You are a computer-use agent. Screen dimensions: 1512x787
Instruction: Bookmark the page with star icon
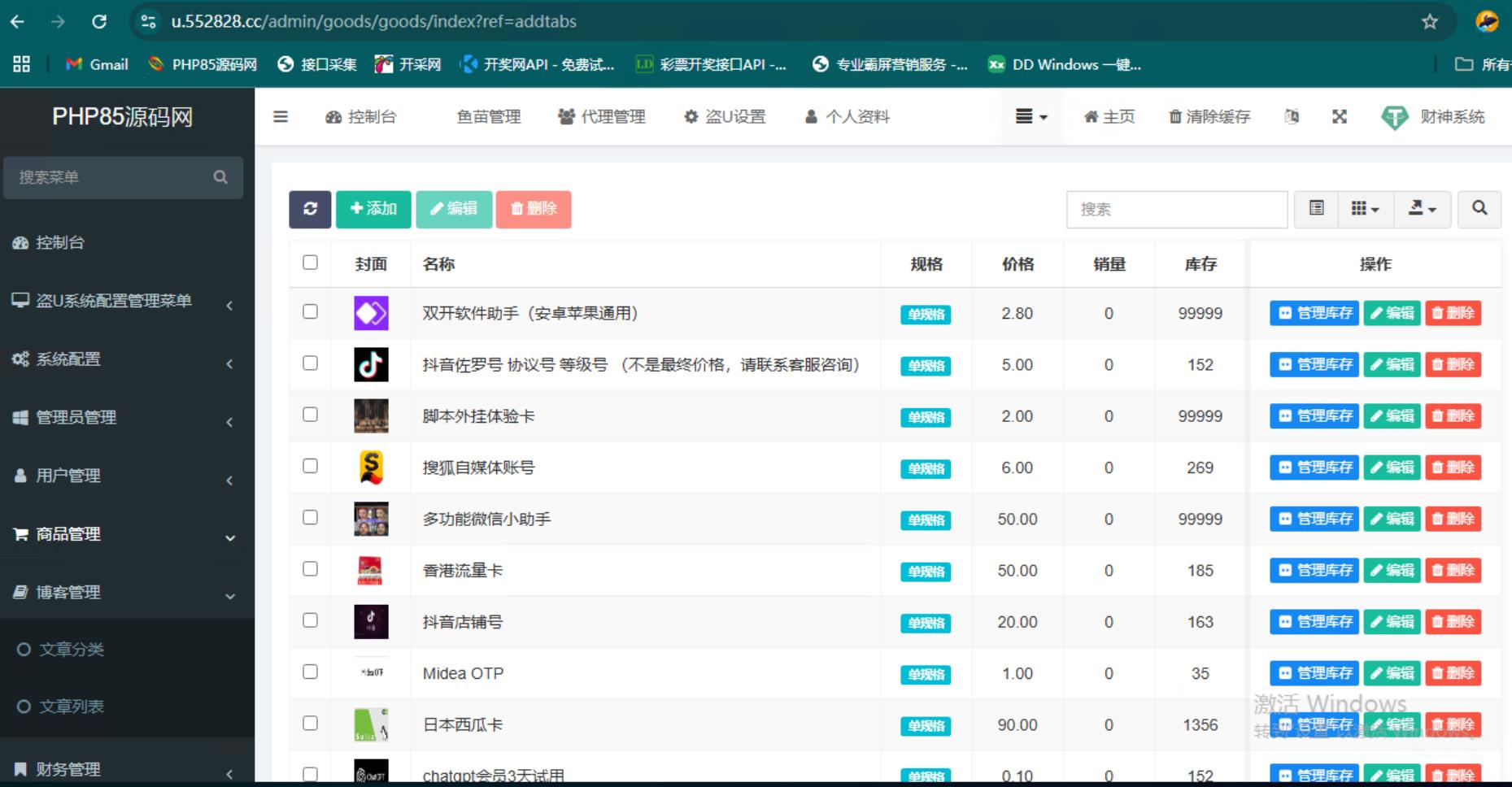click(1430, 22)
